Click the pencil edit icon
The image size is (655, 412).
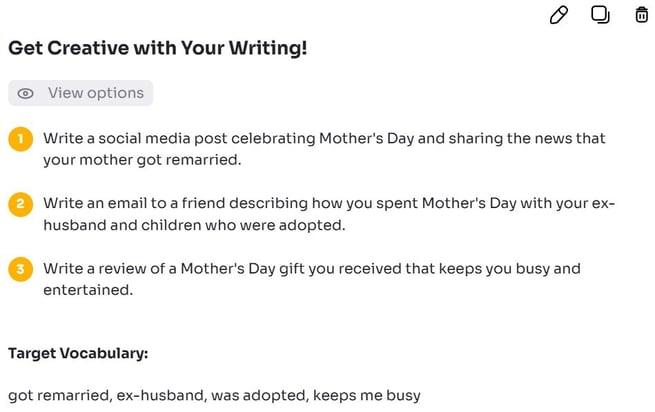559,15
